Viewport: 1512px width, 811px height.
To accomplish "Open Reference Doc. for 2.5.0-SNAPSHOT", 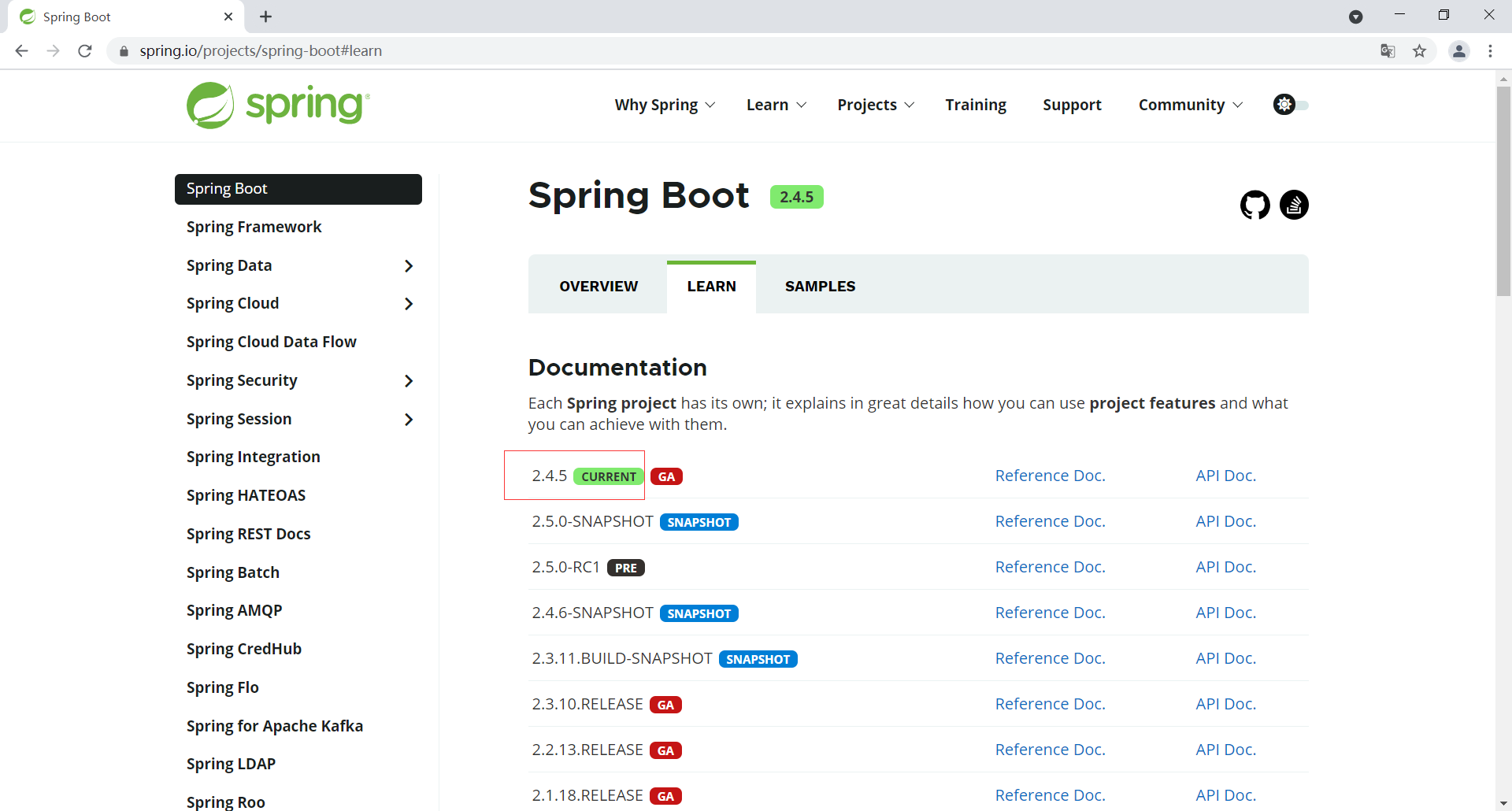I will pos(1050,521).
